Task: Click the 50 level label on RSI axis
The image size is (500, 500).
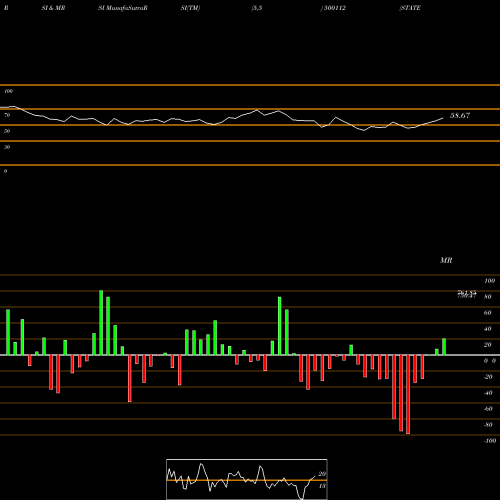Action: point(7,131)
